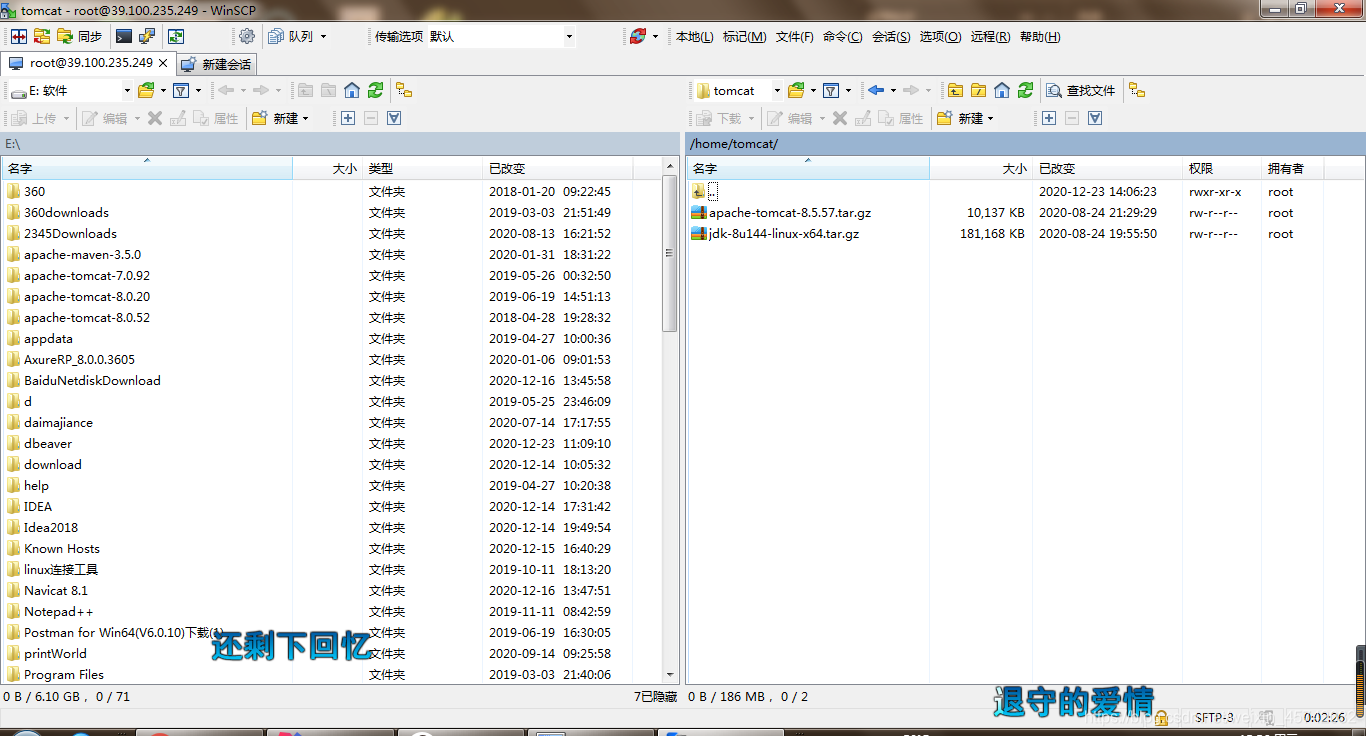Image resolution: width=1366 pixels, height=736 pixels.
Task: Open the 远程(R) menu
Action: [x=990, y=37]
